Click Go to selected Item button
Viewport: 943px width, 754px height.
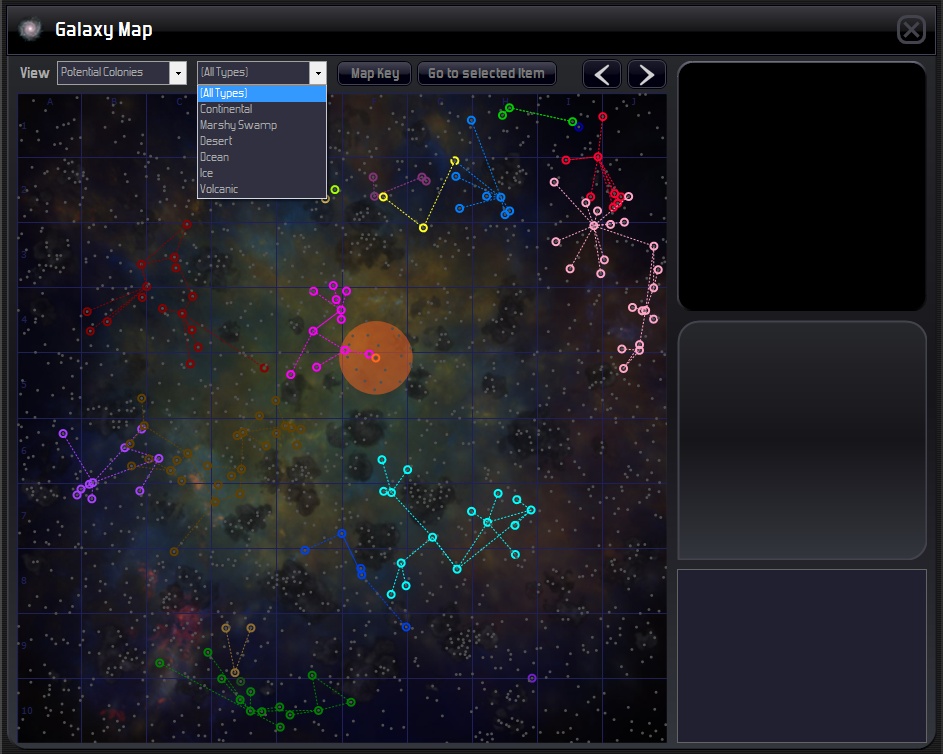click(487, 73)
